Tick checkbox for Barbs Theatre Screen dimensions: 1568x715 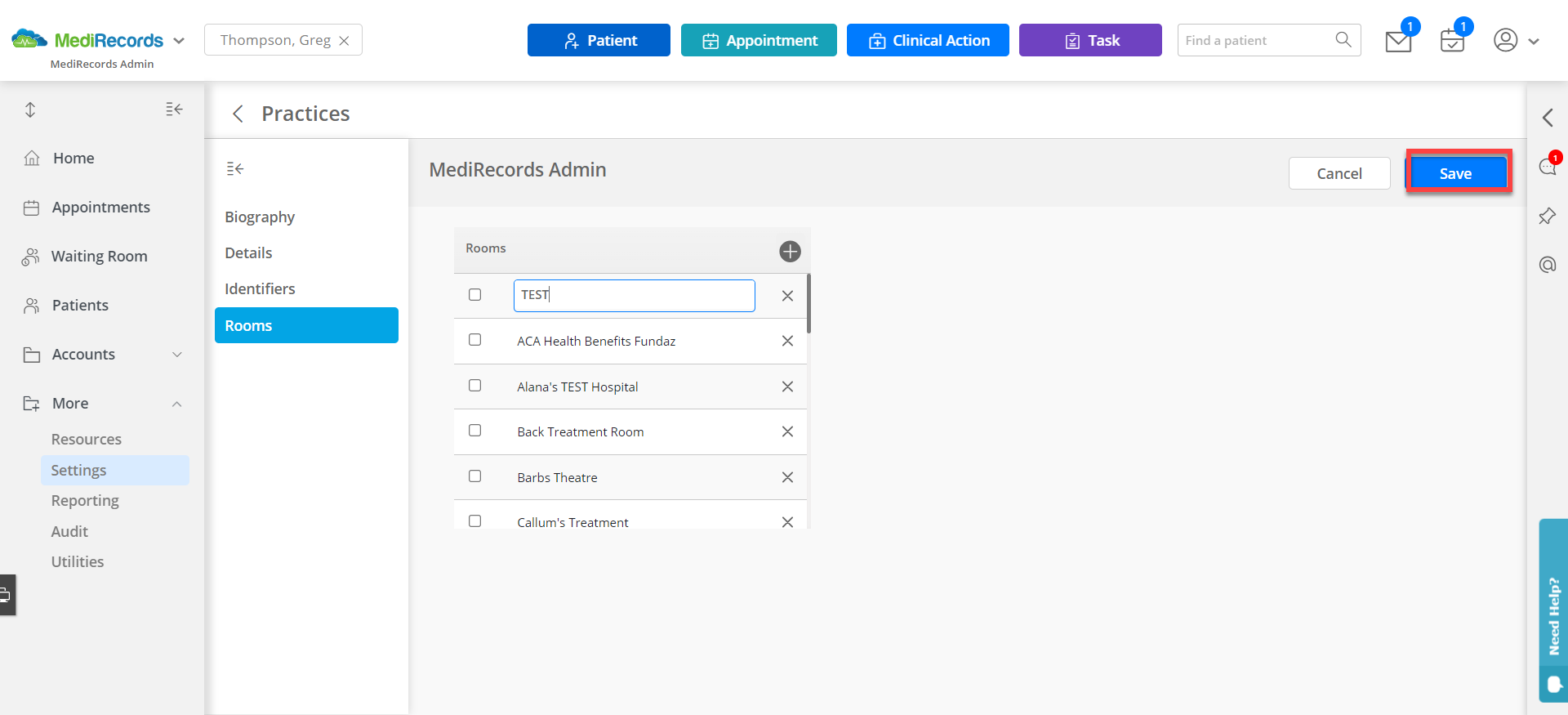pyautogui.click(x=474, y=476)
